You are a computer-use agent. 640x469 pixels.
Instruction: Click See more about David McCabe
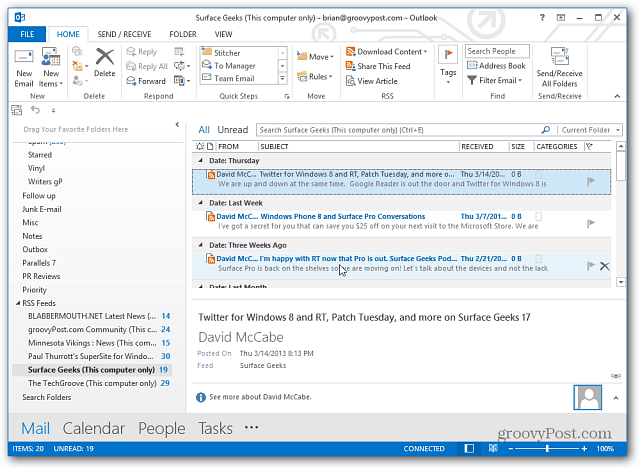coord(260,397)
